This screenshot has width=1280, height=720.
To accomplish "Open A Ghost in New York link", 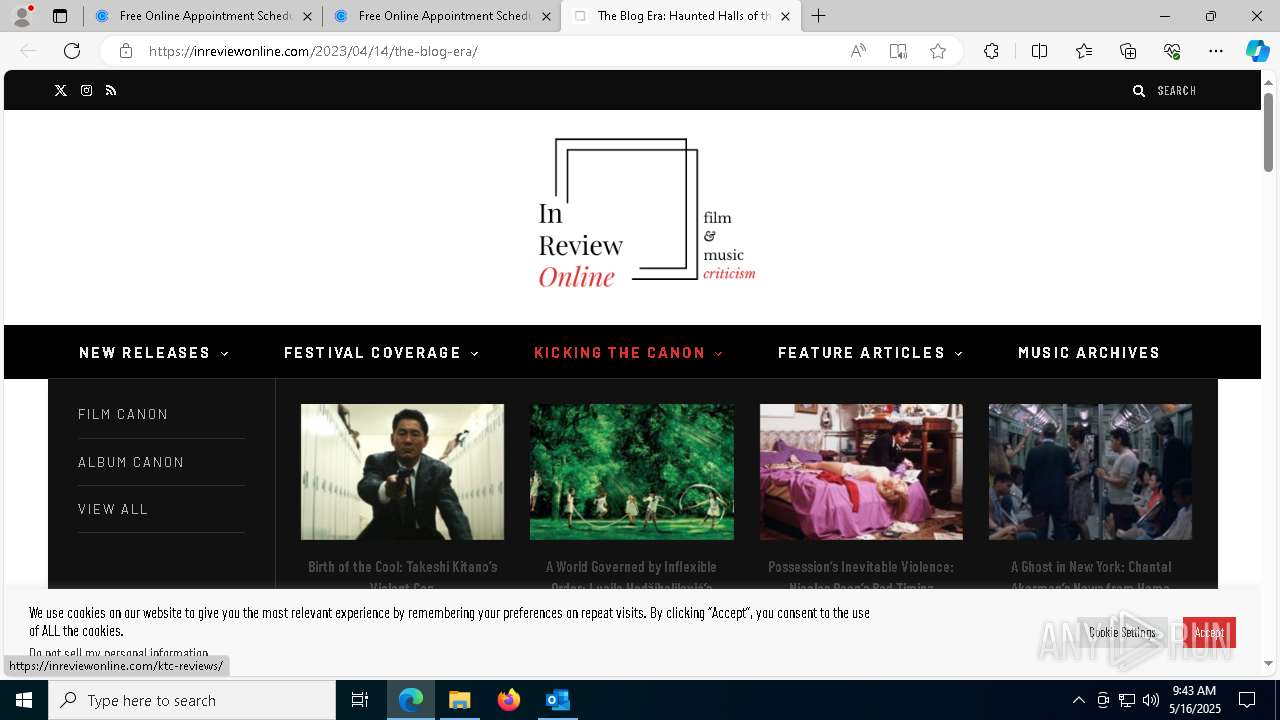I will [1090, 577].
